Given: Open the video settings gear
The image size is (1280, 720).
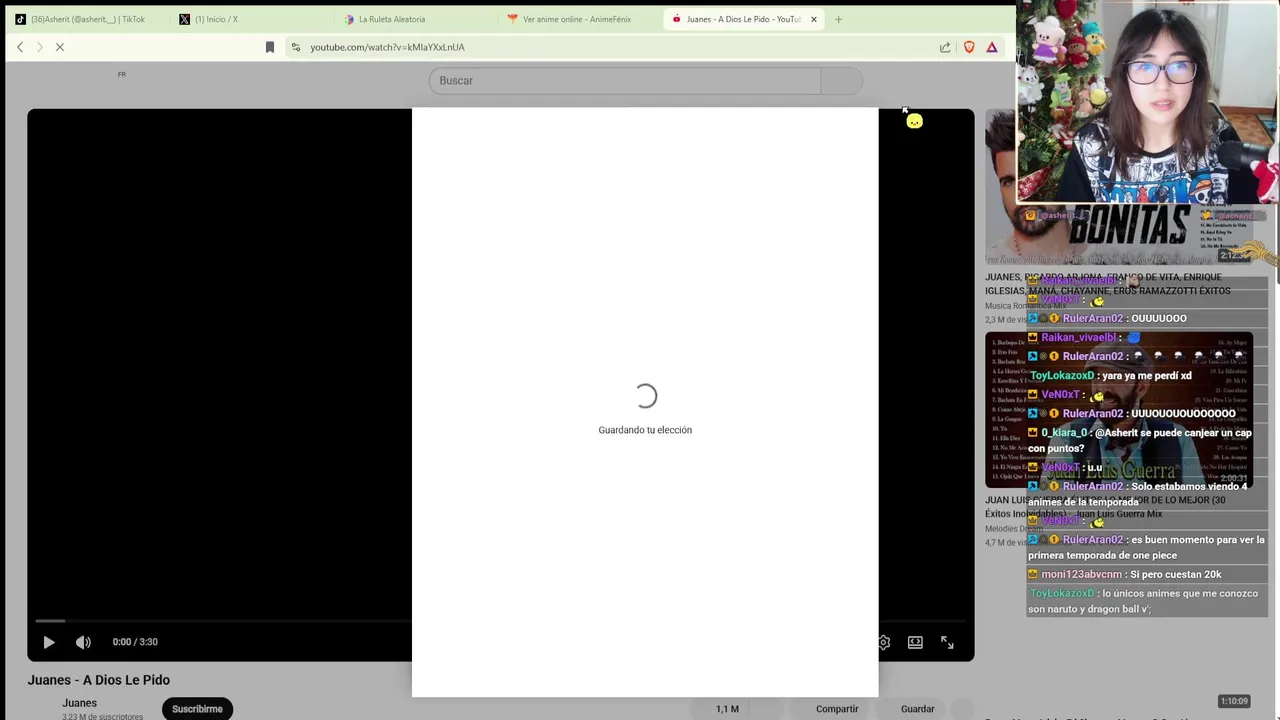Looking at the screenshot, I should [884, 642].
